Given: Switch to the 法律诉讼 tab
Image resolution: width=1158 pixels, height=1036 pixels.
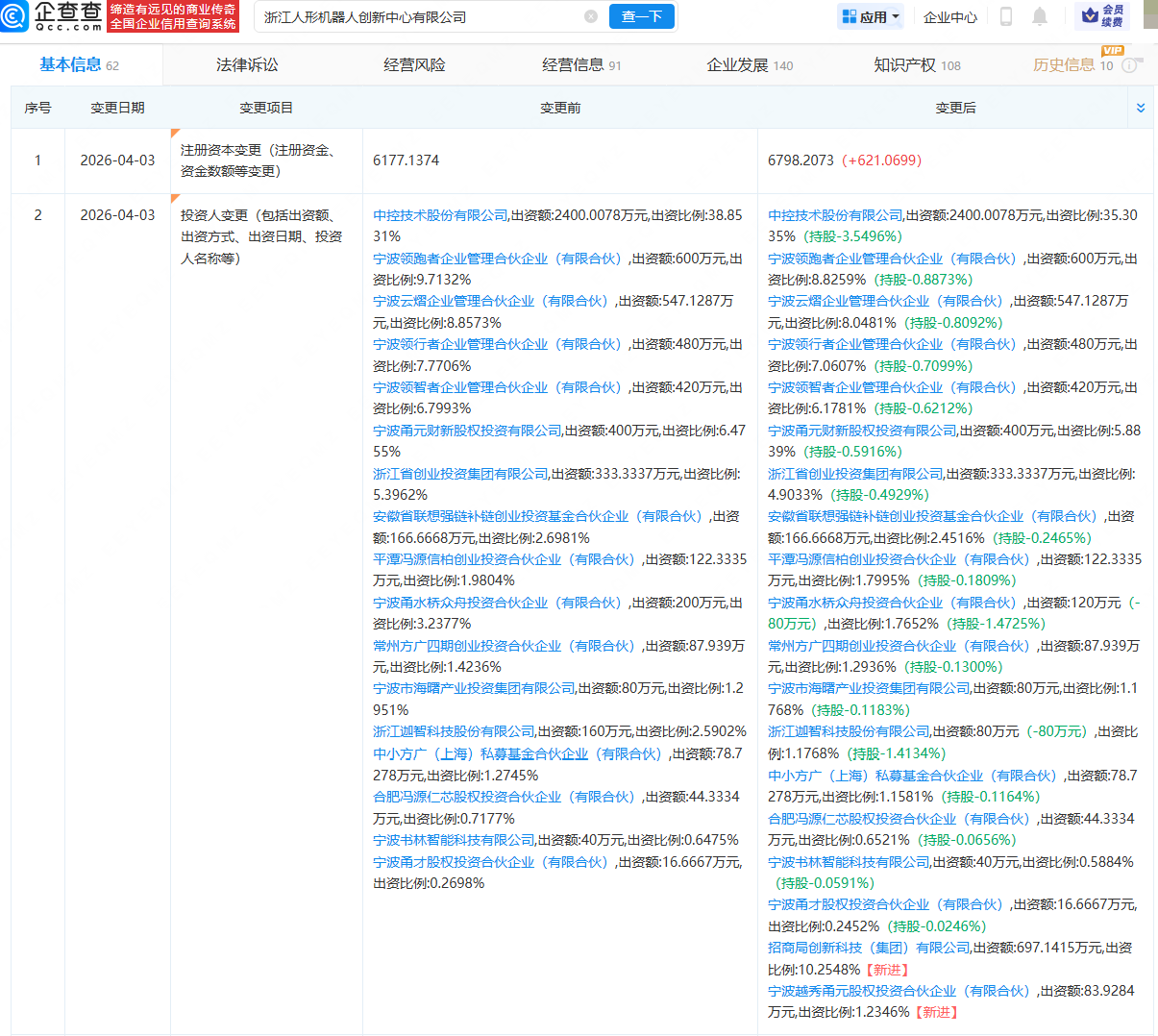Looking at the screenshot, I should pyautogui.click(x=247, y=65).
